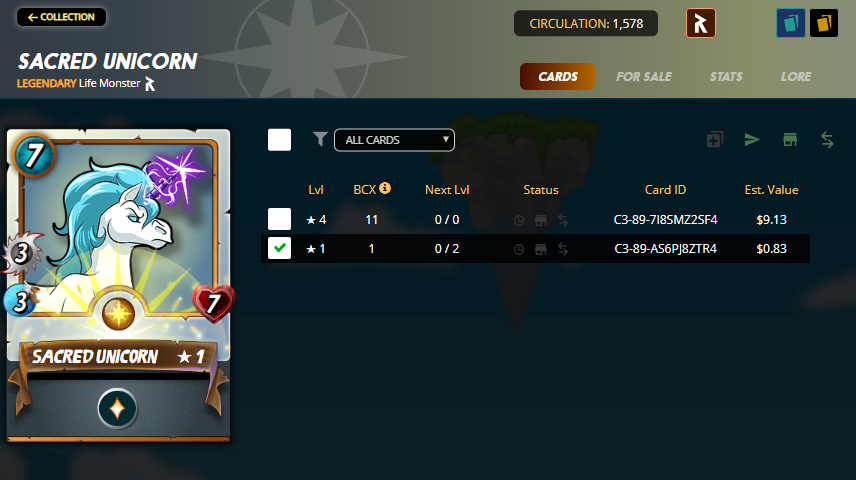Switch to the STATS tab

click(726, 76)
